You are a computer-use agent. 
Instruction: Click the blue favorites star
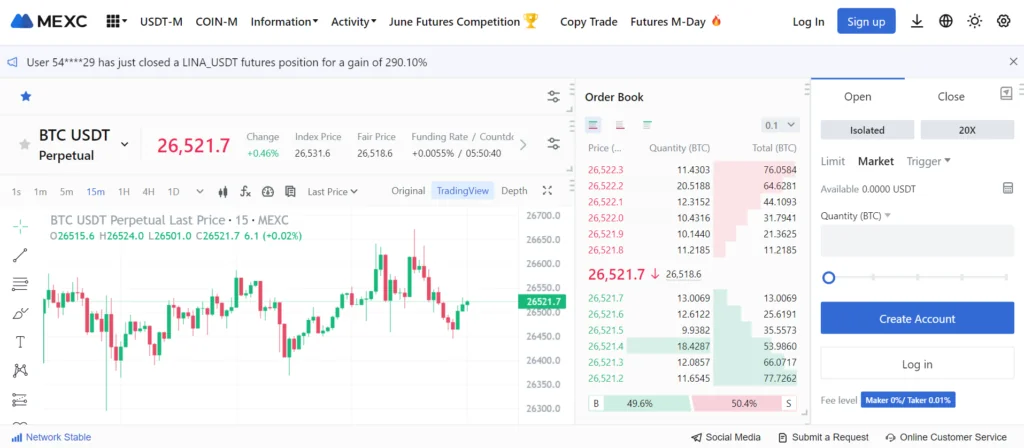tap(25, 97)
